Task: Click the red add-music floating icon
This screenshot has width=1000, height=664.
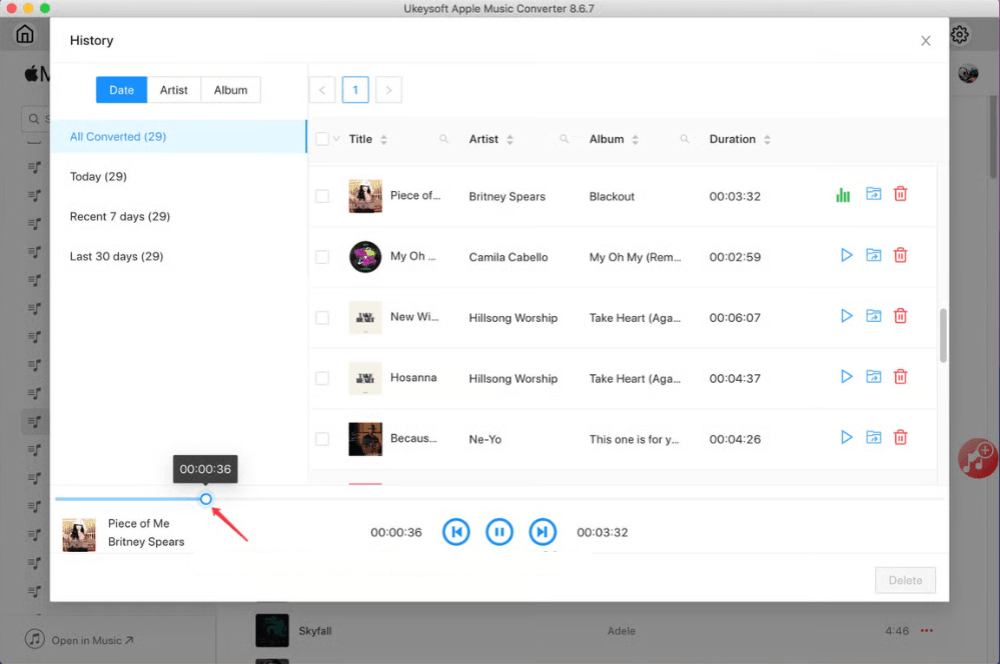Action: [x=977, y=458]
